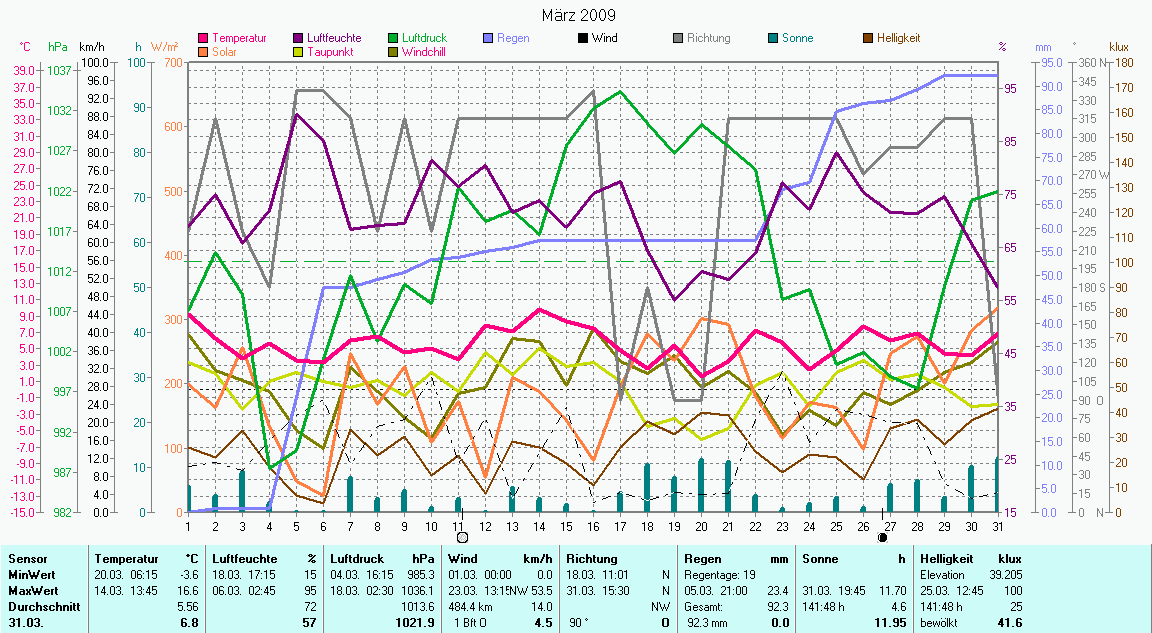The width and height of the screenshot is (1152, 633).
Task: Click the green Luftdruck legend swatch
Action: pos(393,38)
